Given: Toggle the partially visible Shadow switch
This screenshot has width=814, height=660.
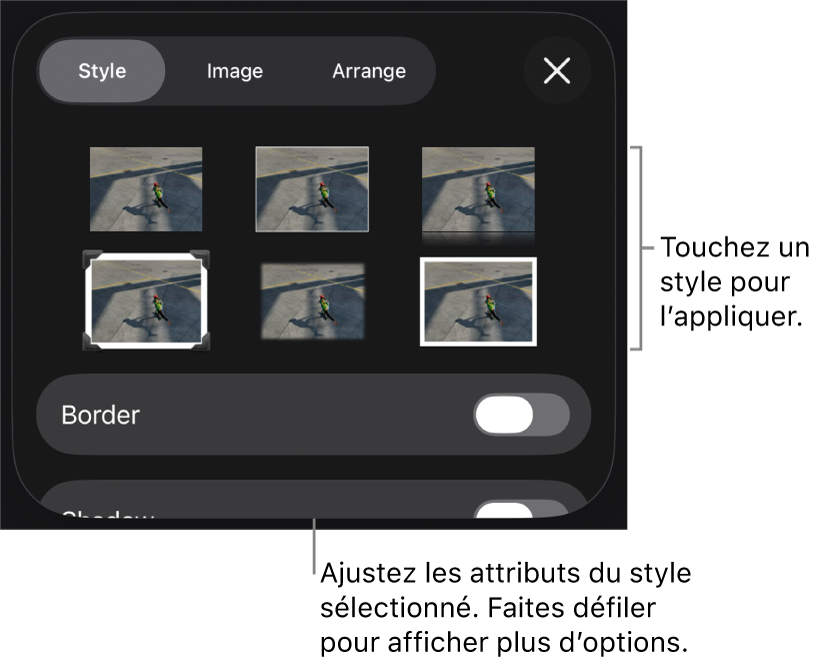Looking at the screenshot, I should point(521,509).
